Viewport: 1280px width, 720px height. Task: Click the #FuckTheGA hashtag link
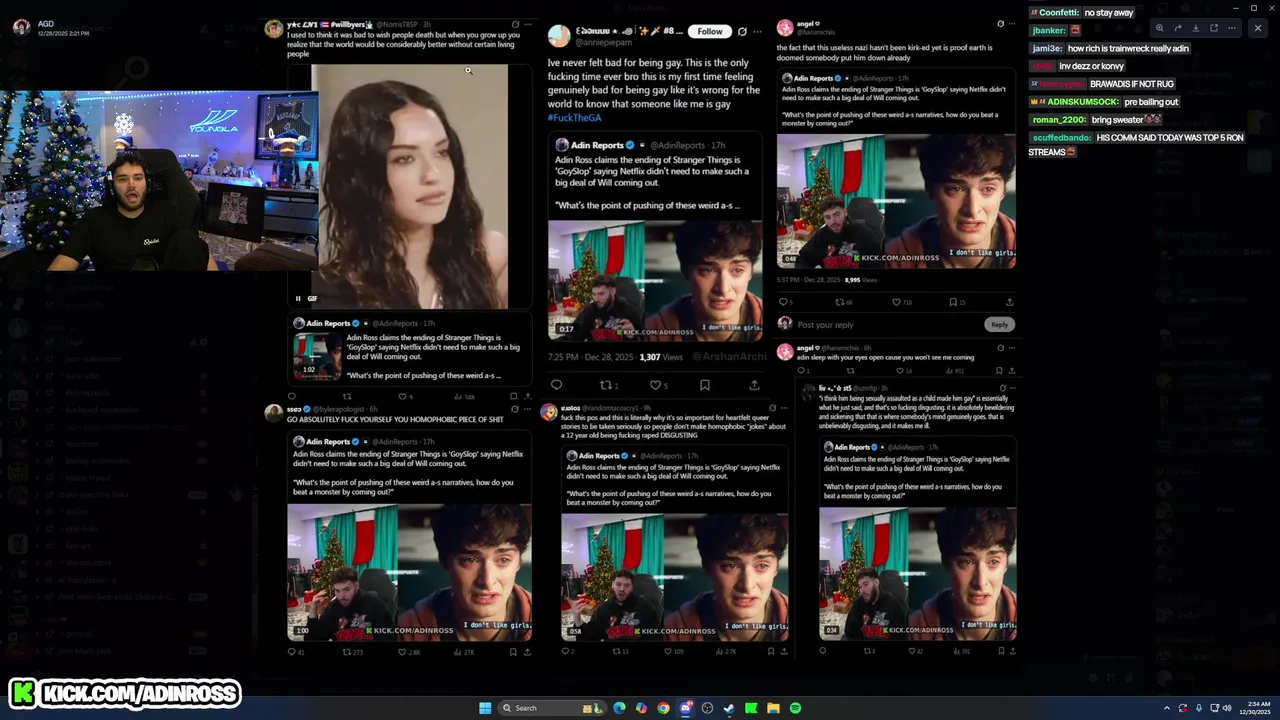click(574, 118)
